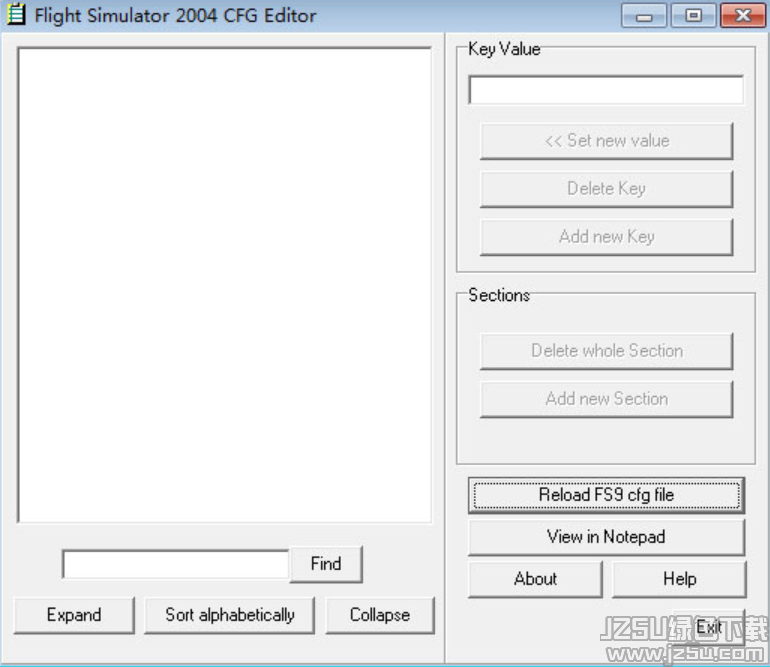
Task: Open the About dialog
Action: [x=535, y=579]
